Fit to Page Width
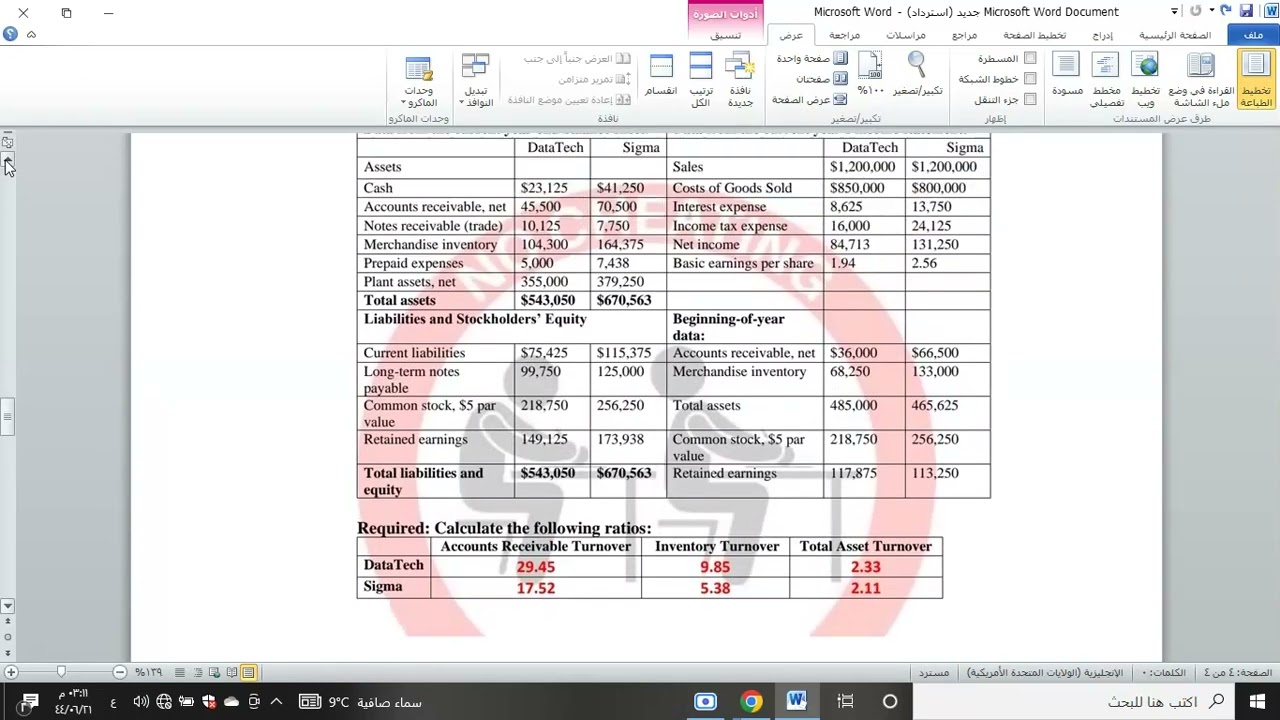Screen dimensions: 1280x720 [x=810, y=100]
